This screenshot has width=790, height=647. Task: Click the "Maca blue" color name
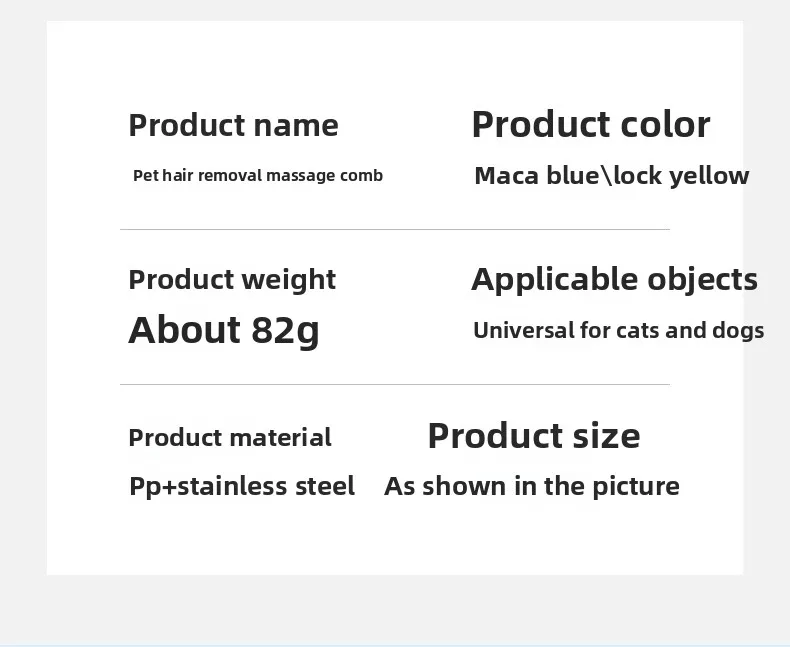click(x=535, y=176)
